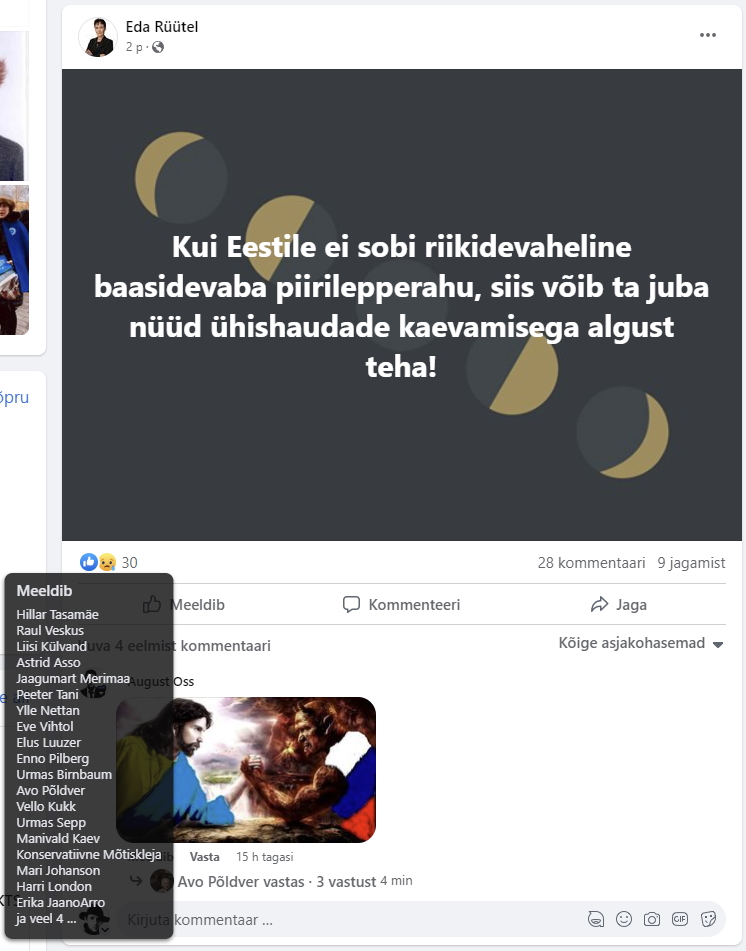Open the post options three-dot menu
The height and width of the screenshot is (951, 746).
coord(708,35)
